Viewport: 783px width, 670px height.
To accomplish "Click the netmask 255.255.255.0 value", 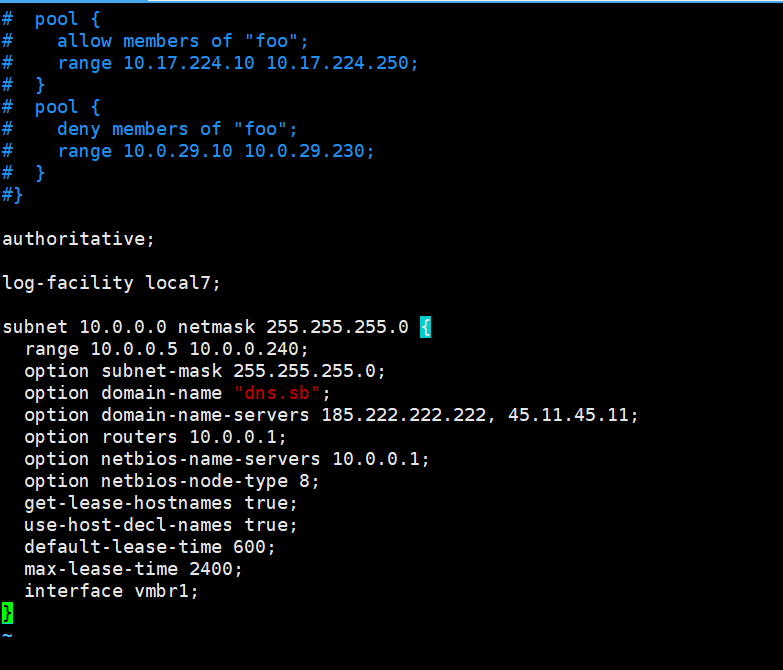I will click(337, 327).
